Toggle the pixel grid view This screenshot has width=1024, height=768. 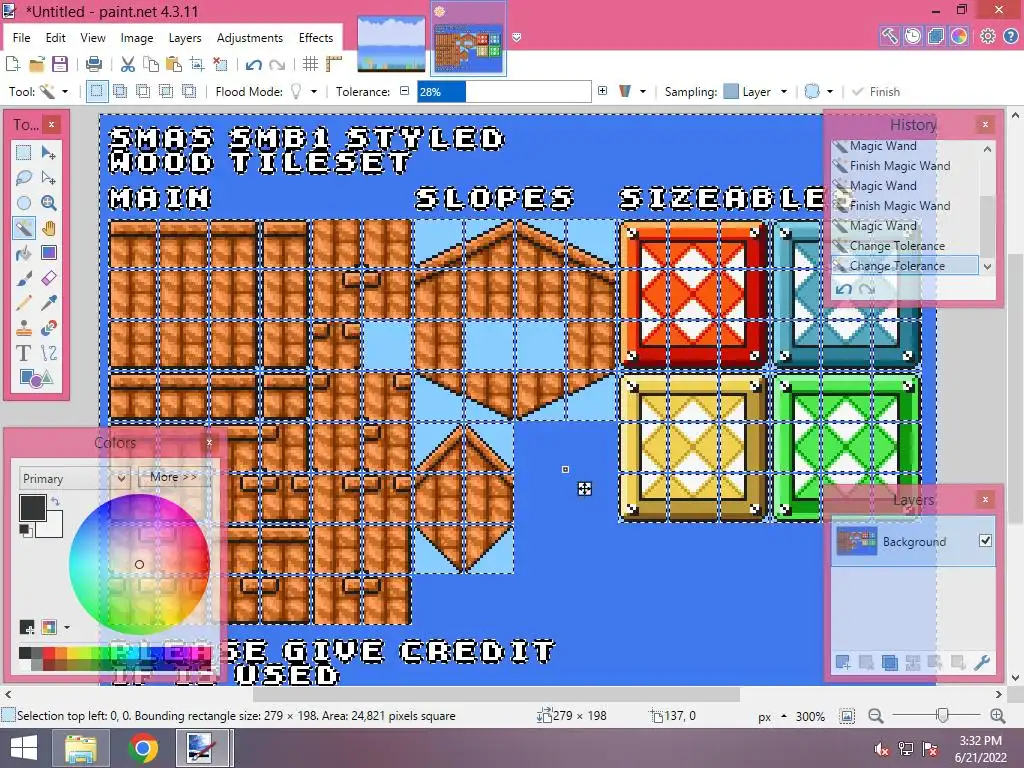[x=310, y=64]
